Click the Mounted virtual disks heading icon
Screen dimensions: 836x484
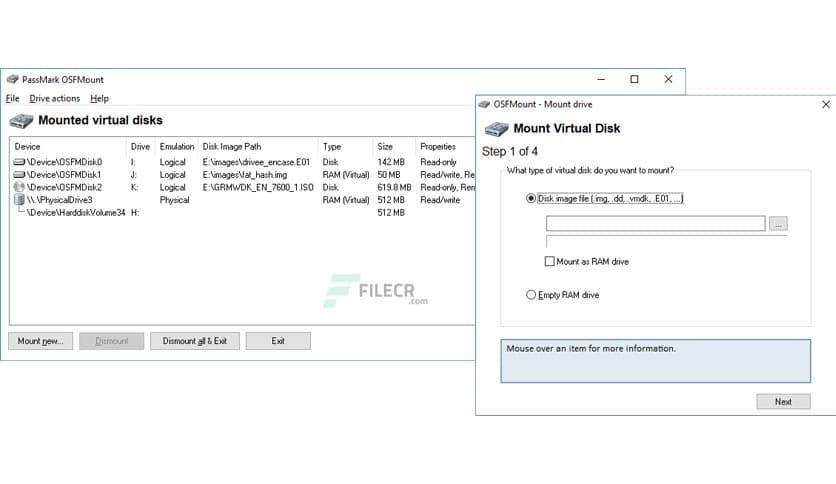21,120
